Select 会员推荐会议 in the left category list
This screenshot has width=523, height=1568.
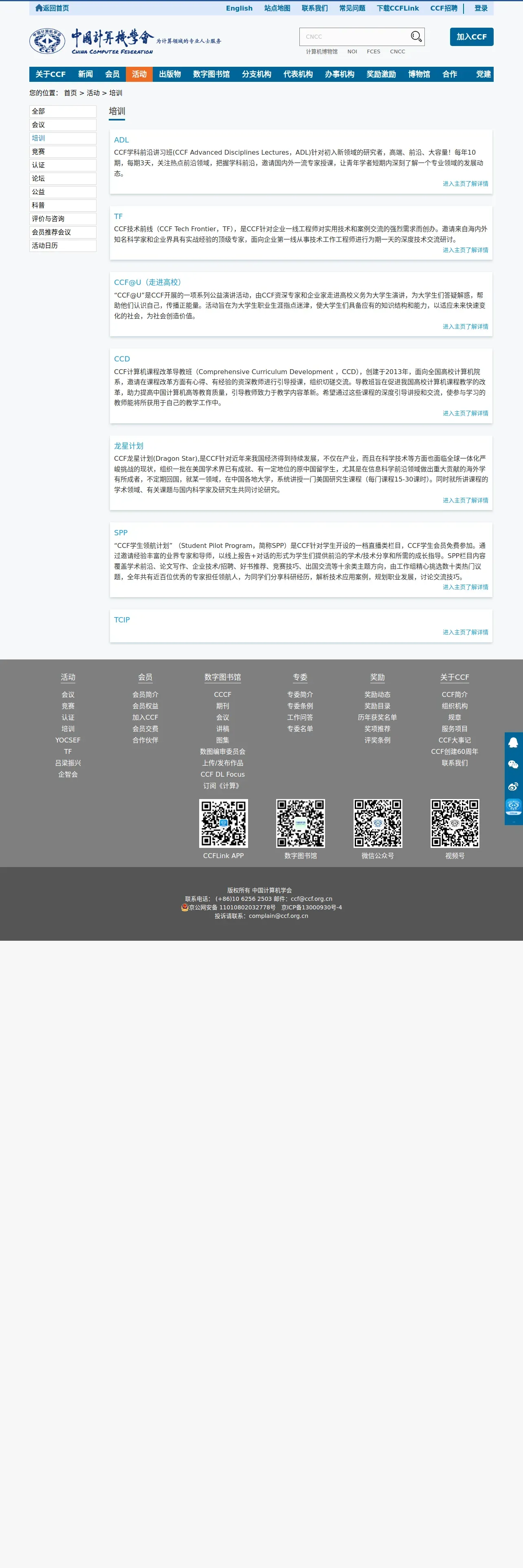click(63, 232)
